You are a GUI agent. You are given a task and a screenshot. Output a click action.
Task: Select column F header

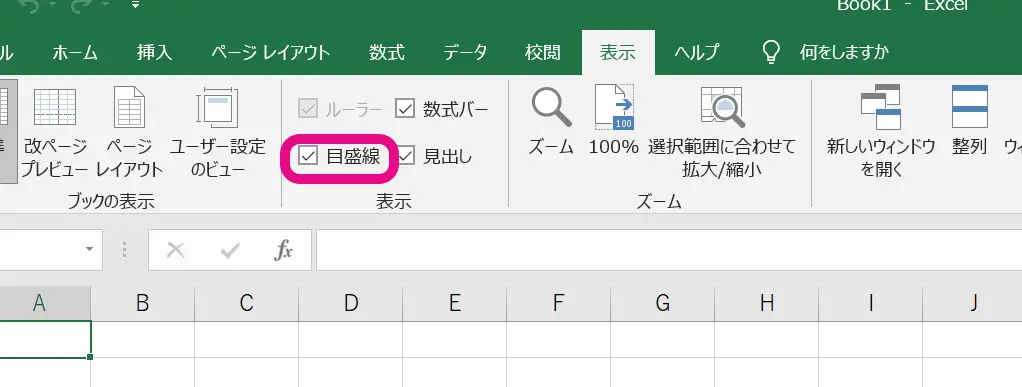(x=558, y=303)
